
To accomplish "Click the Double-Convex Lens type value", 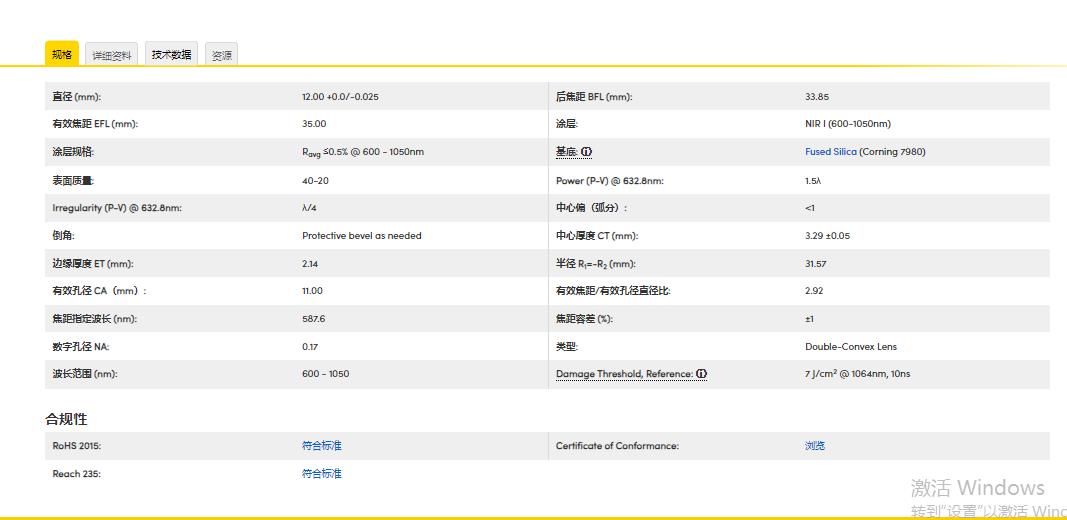I will pos(851,347).
